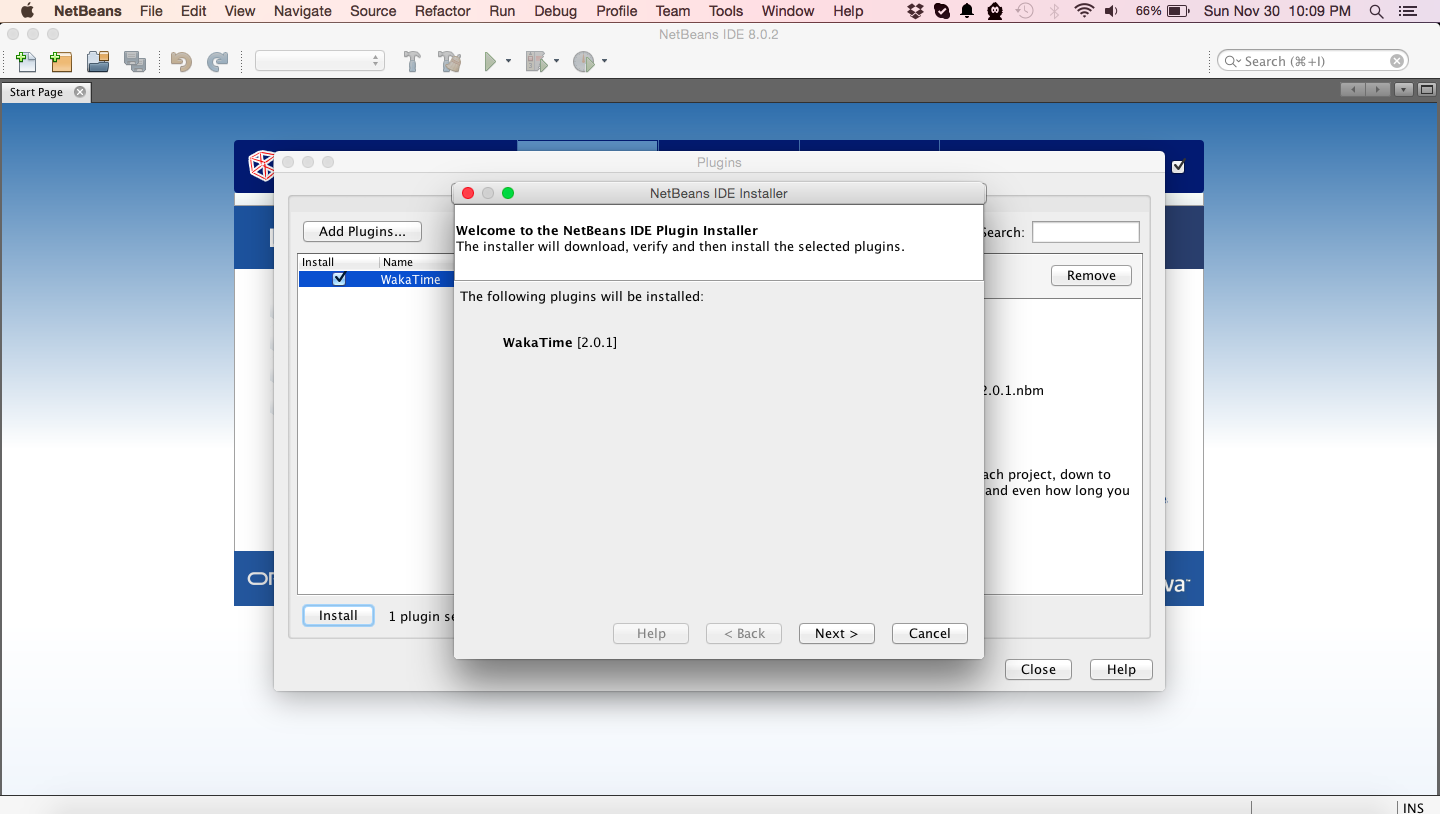The image size is (1440, 814).
Task: Open the File menu
Action: pyautogui.click(x=151, y=11)
